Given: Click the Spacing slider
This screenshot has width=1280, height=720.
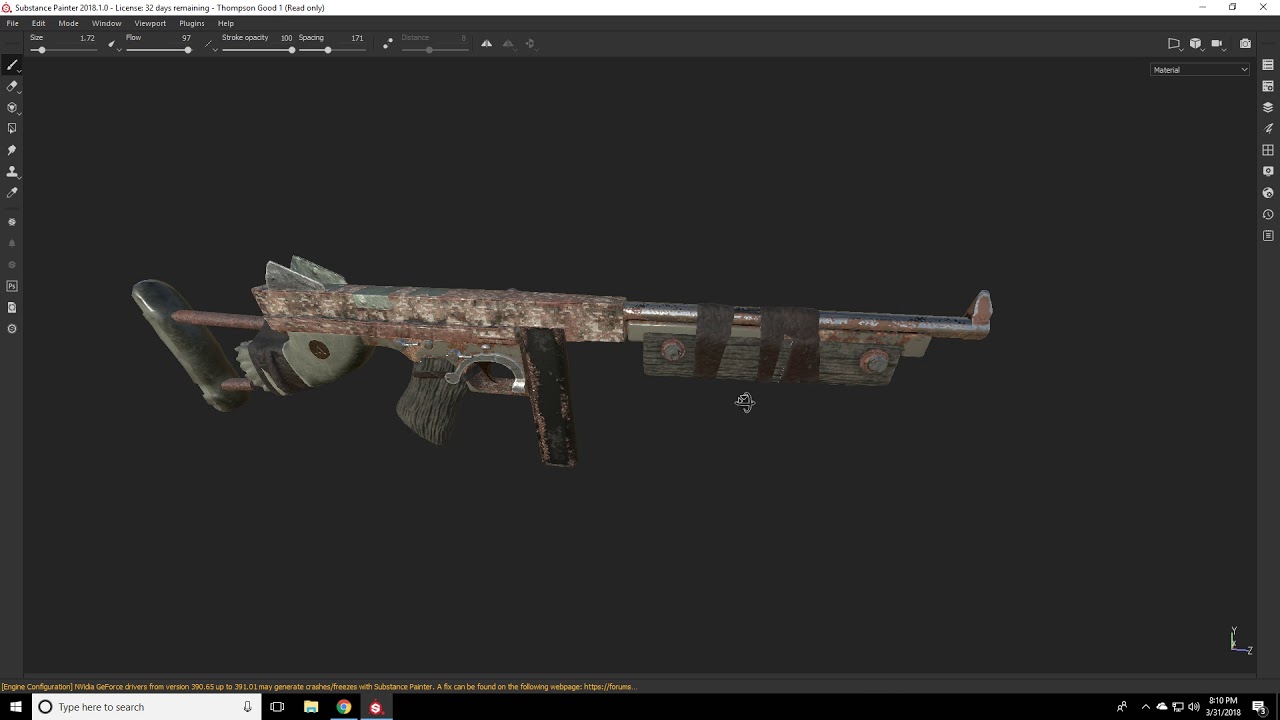Looking at the screenshot, I should pos(330,50).
